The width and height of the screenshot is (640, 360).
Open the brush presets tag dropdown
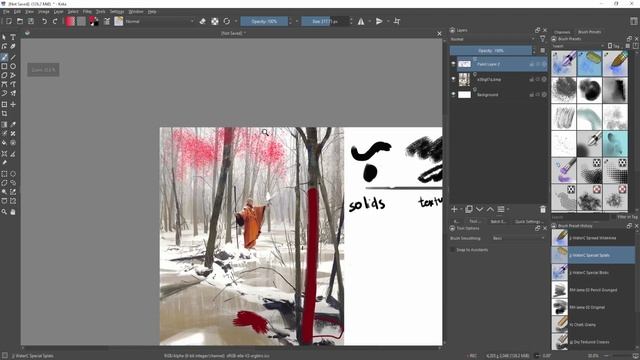point(577,46)
